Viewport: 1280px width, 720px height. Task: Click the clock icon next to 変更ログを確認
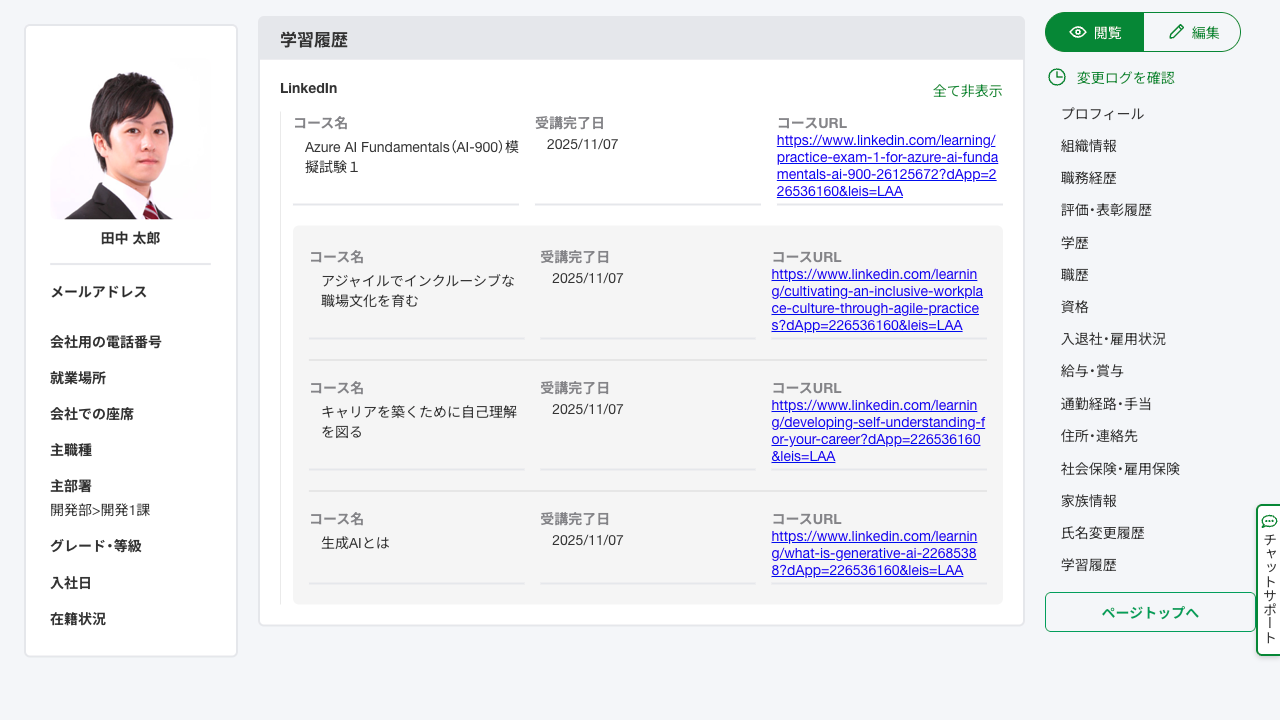(1058, 77)
